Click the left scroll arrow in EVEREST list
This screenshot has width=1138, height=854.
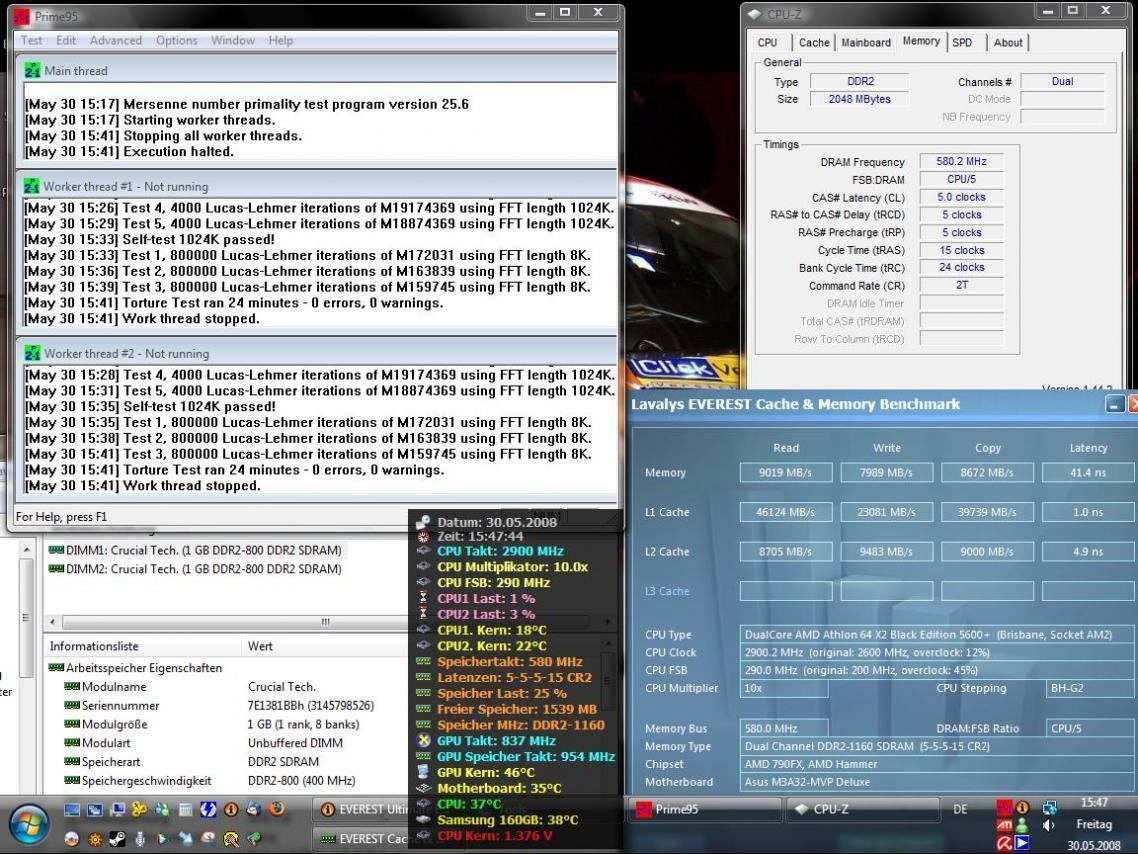pyautogui.click(x=52, y=622)
